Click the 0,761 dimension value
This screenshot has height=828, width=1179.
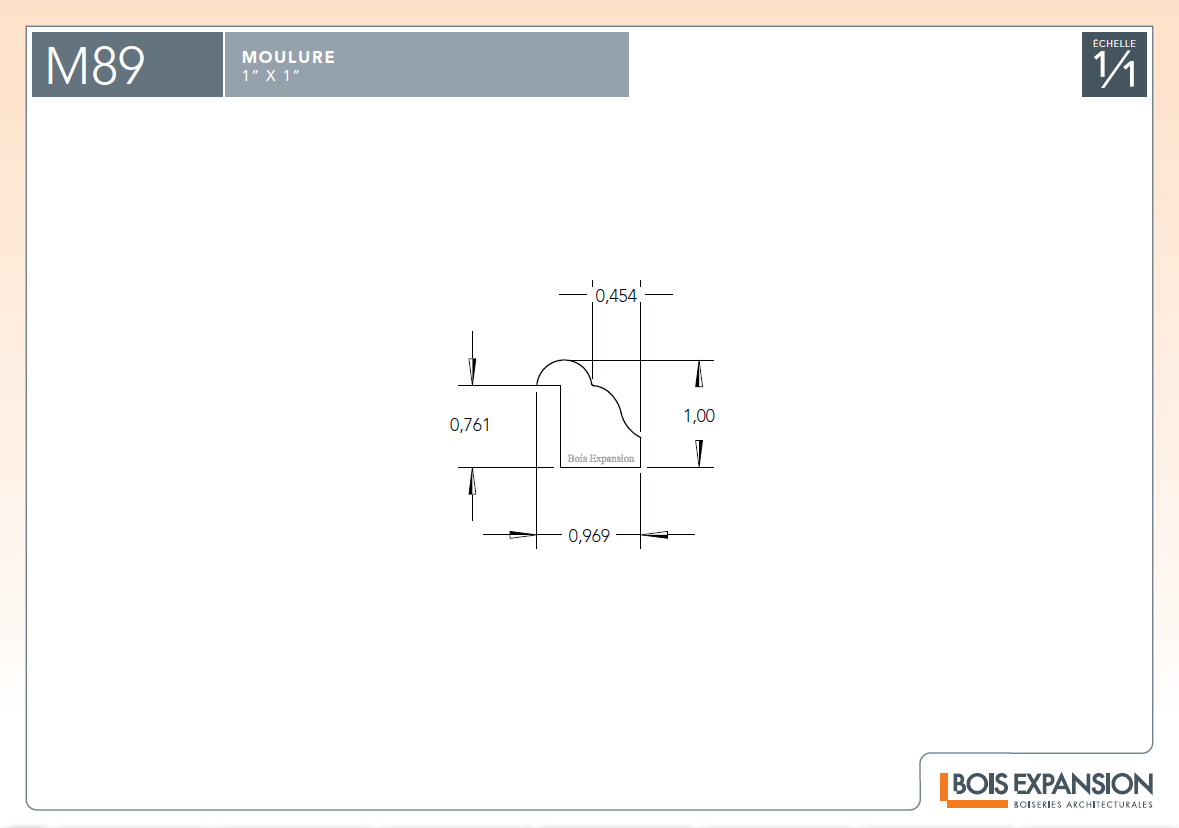pyautogui.click(x=470, y=425)
